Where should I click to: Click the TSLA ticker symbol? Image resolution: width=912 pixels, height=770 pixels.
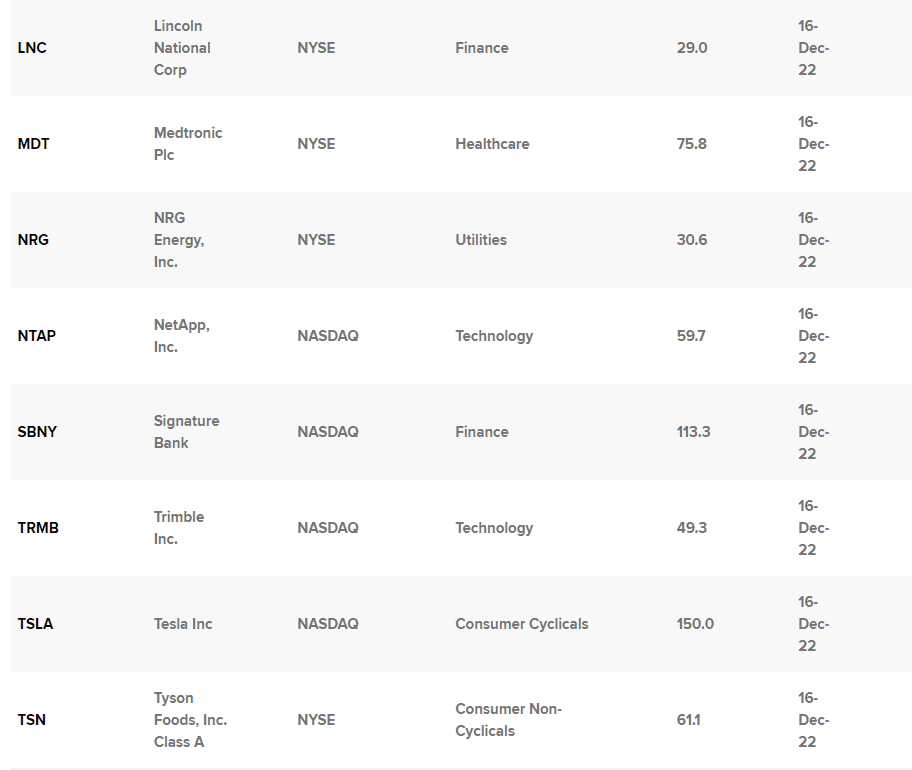pos(35,624)
